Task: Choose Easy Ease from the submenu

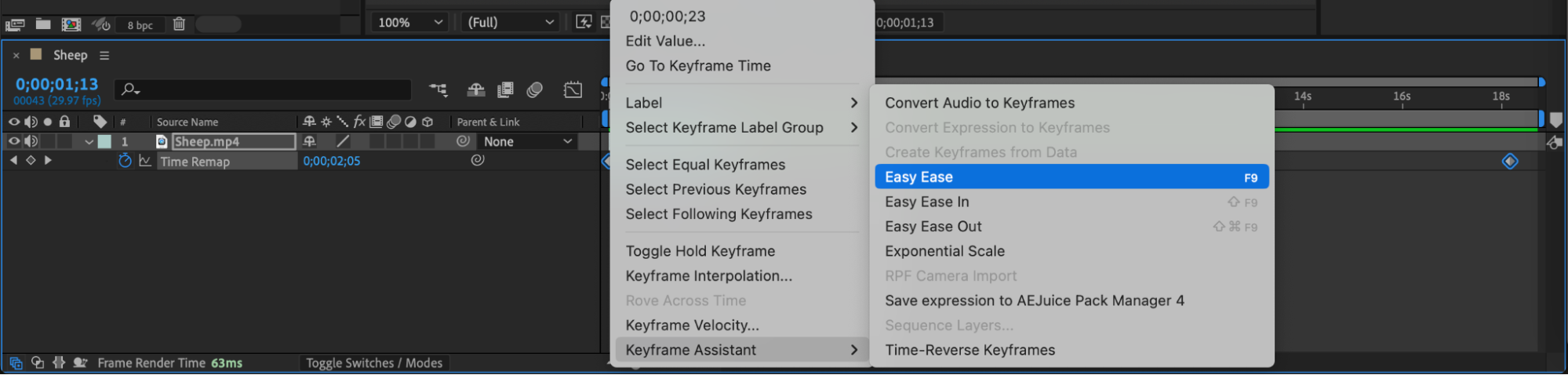Action: pyautogui.click(x=1071, y=177)
